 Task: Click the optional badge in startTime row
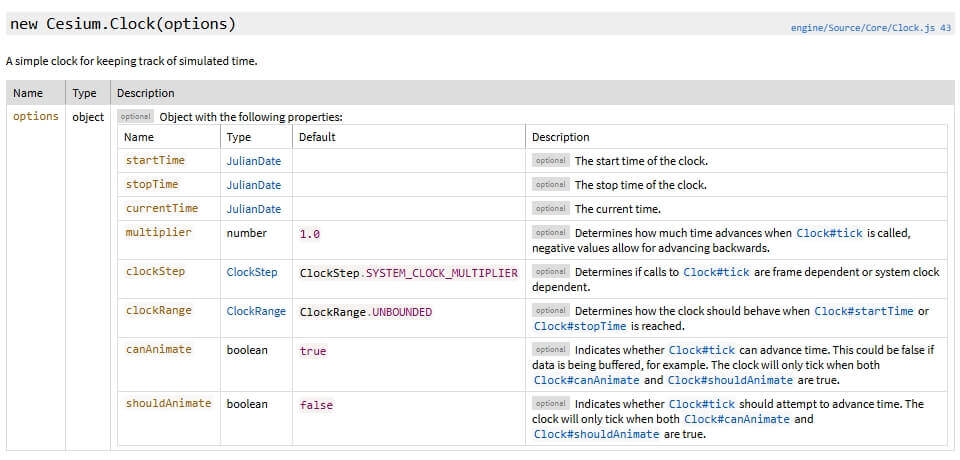point(550,160)
